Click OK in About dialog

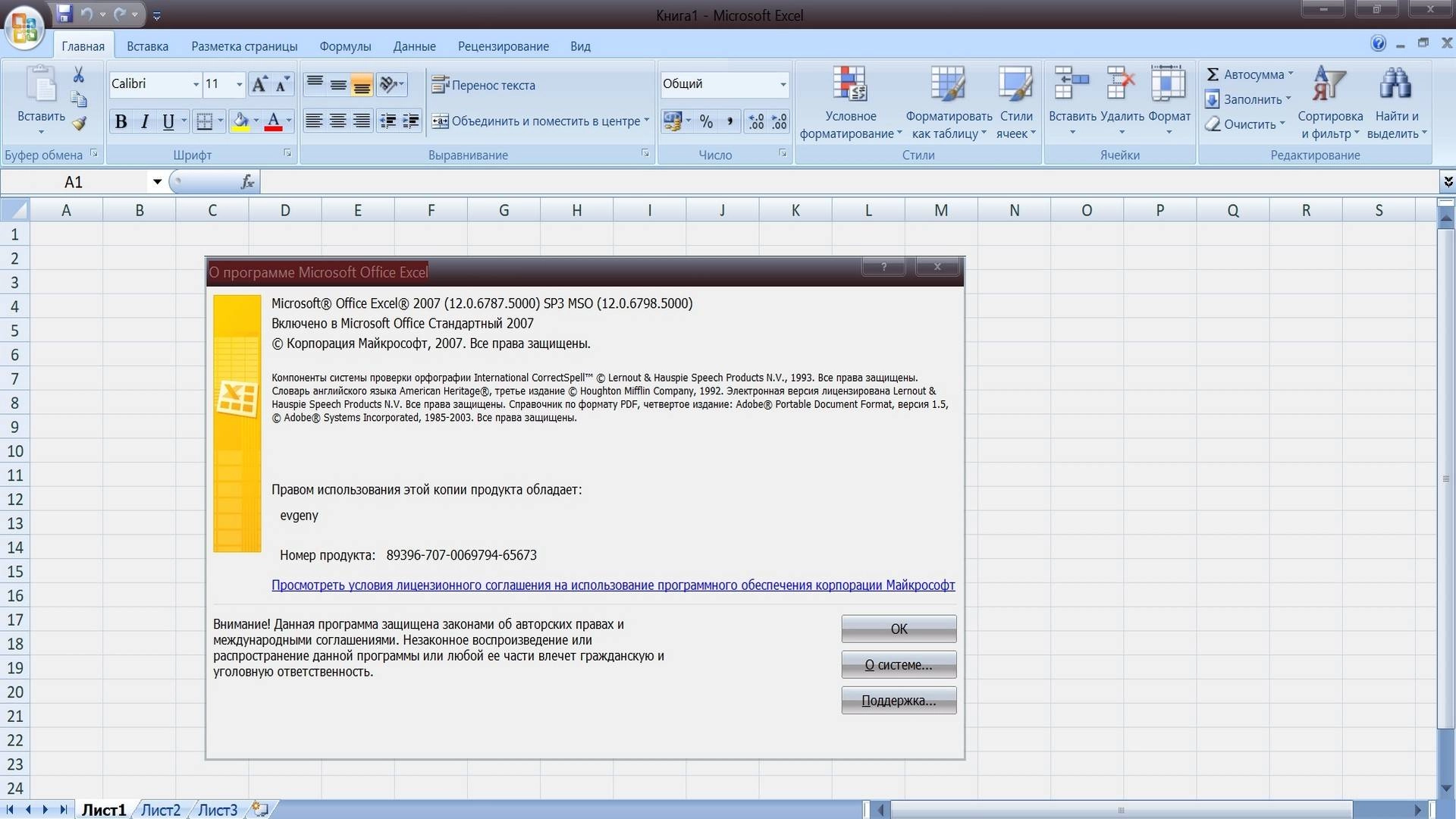point(899,629)
